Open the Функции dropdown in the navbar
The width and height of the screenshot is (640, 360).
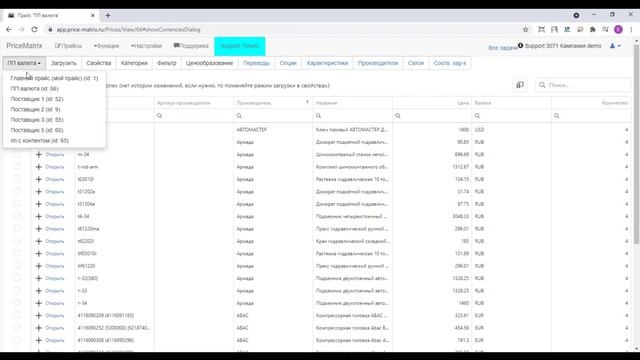(106, 46)
